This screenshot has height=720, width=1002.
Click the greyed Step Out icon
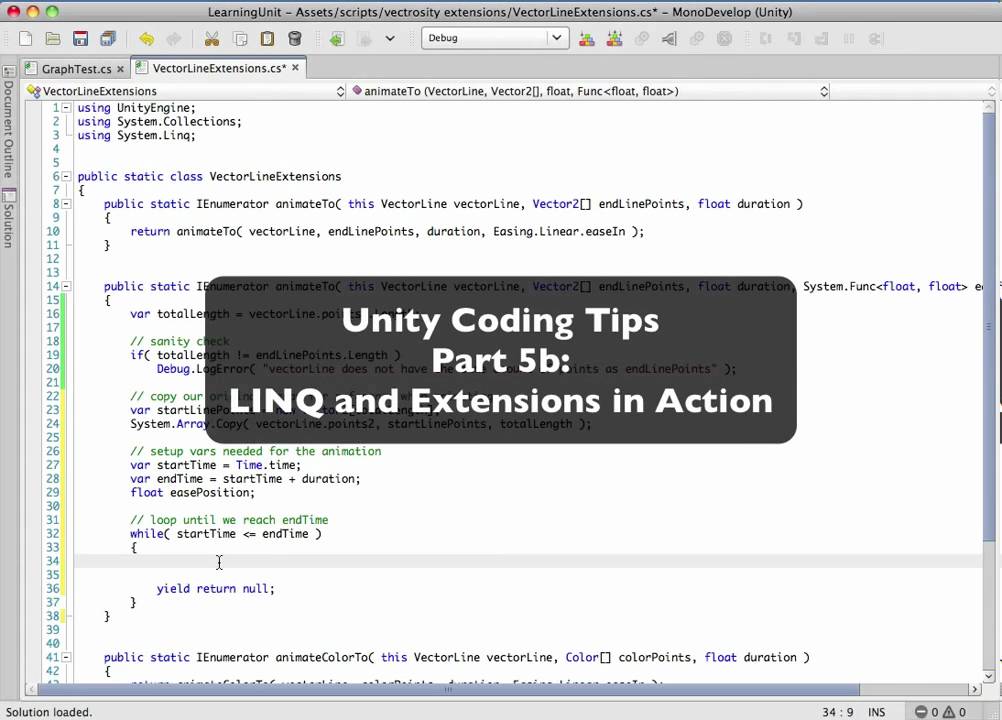point(821,39)
